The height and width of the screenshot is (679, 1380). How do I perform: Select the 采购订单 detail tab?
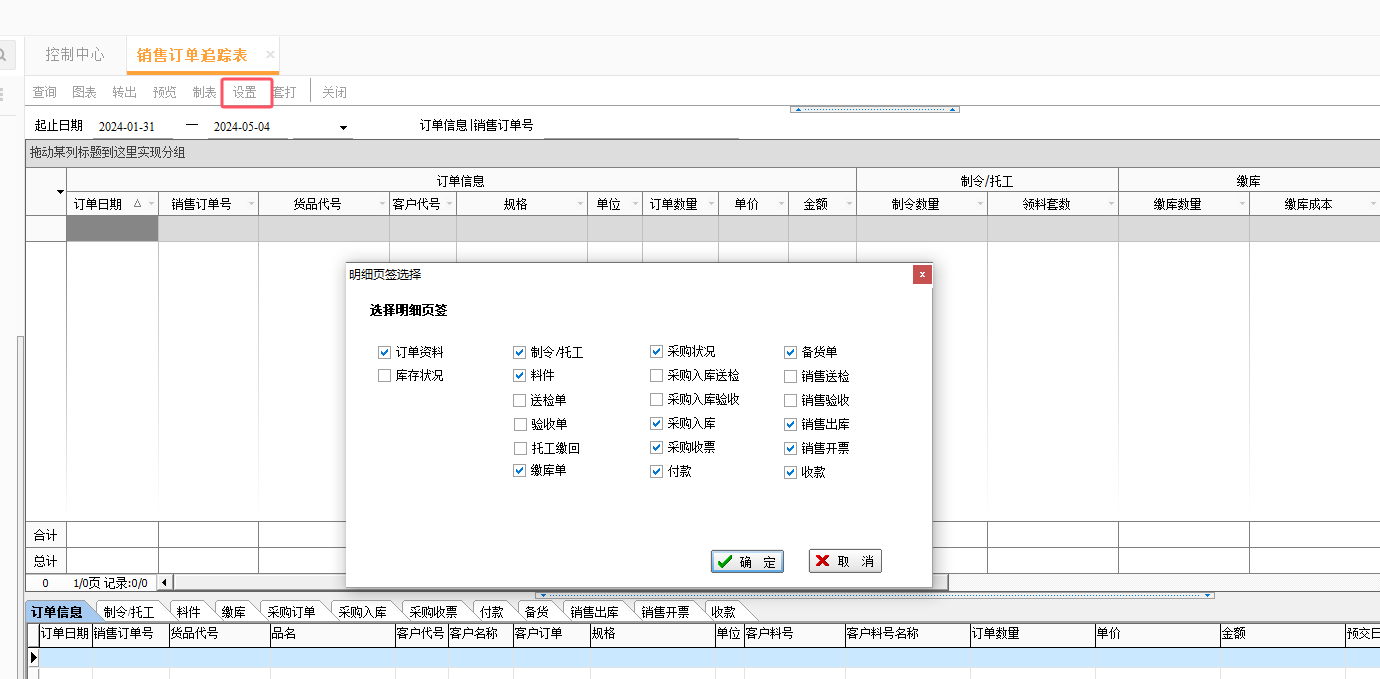pyautogui.click(x=291, y=612)
